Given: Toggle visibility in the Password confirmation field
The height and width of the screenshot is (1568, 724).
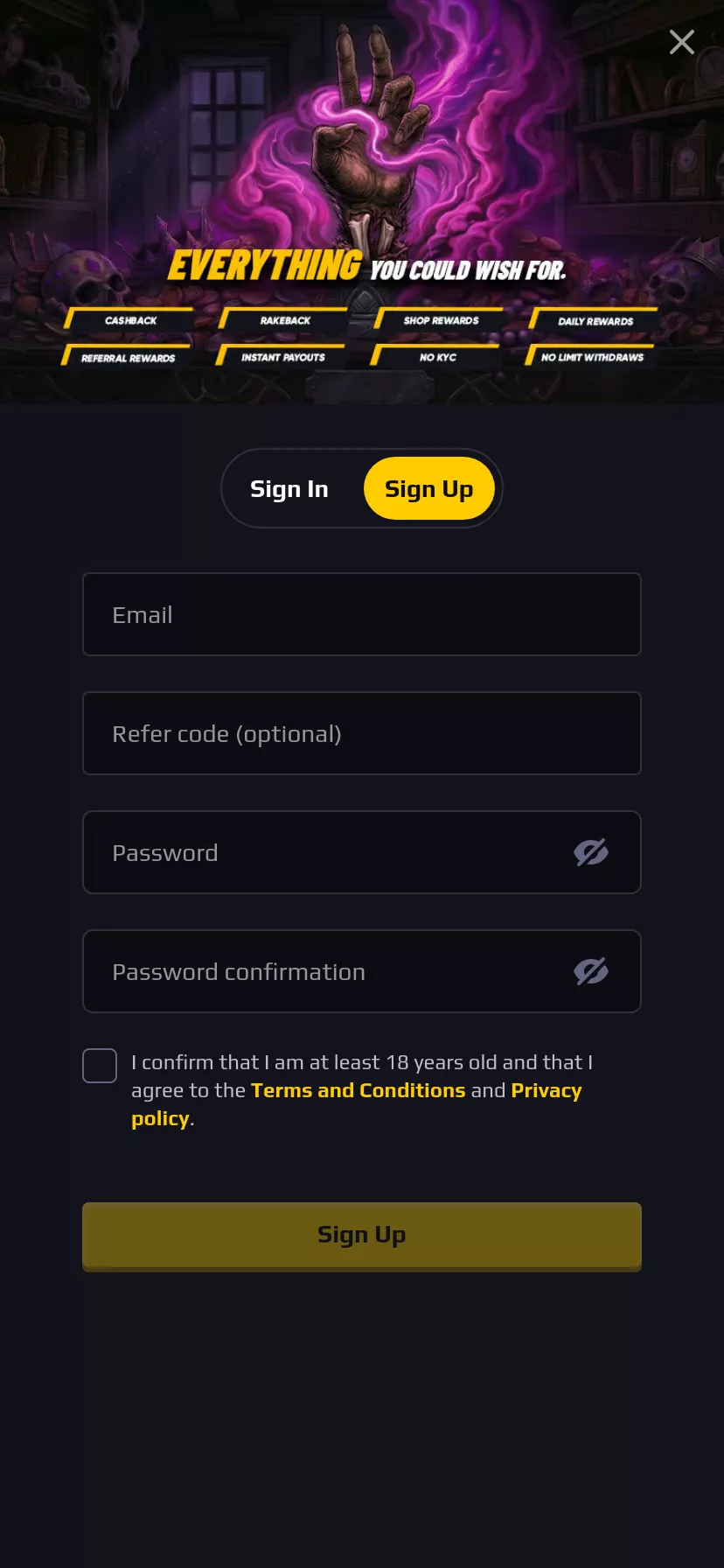Looking at the screenshot, I should point(591,971).
